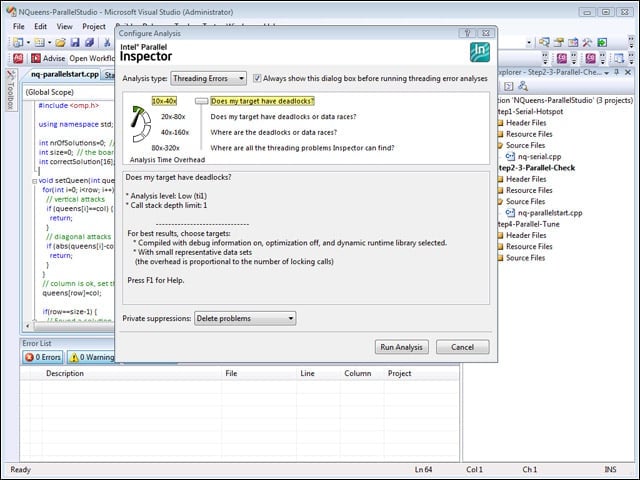The image size is (640, 480).
Task: Select nq-parallelstart.cpp in Solution Explorer
Action: click(x=550, y=213)
